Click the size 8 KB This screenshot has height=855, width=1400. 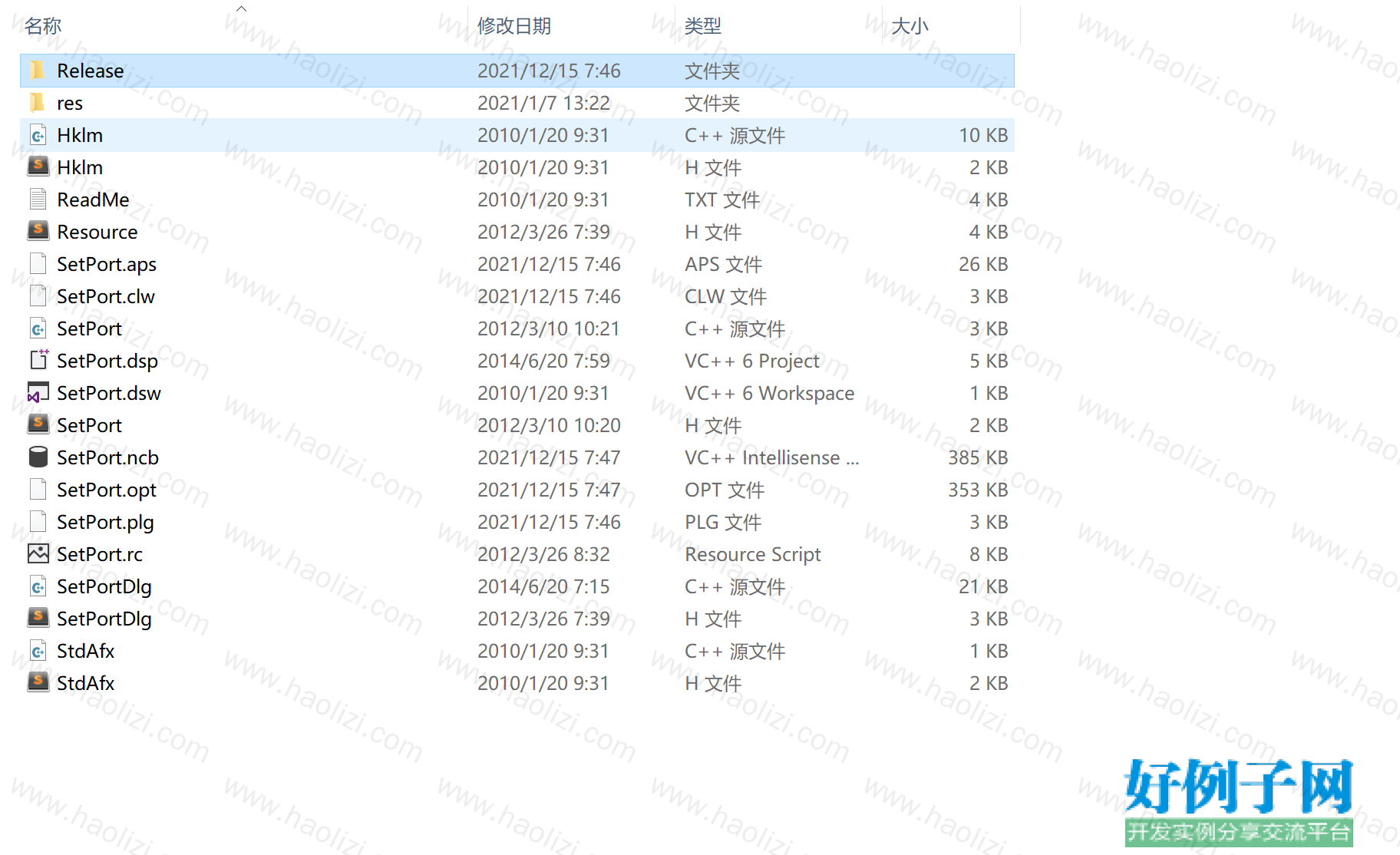click(989, 554)
